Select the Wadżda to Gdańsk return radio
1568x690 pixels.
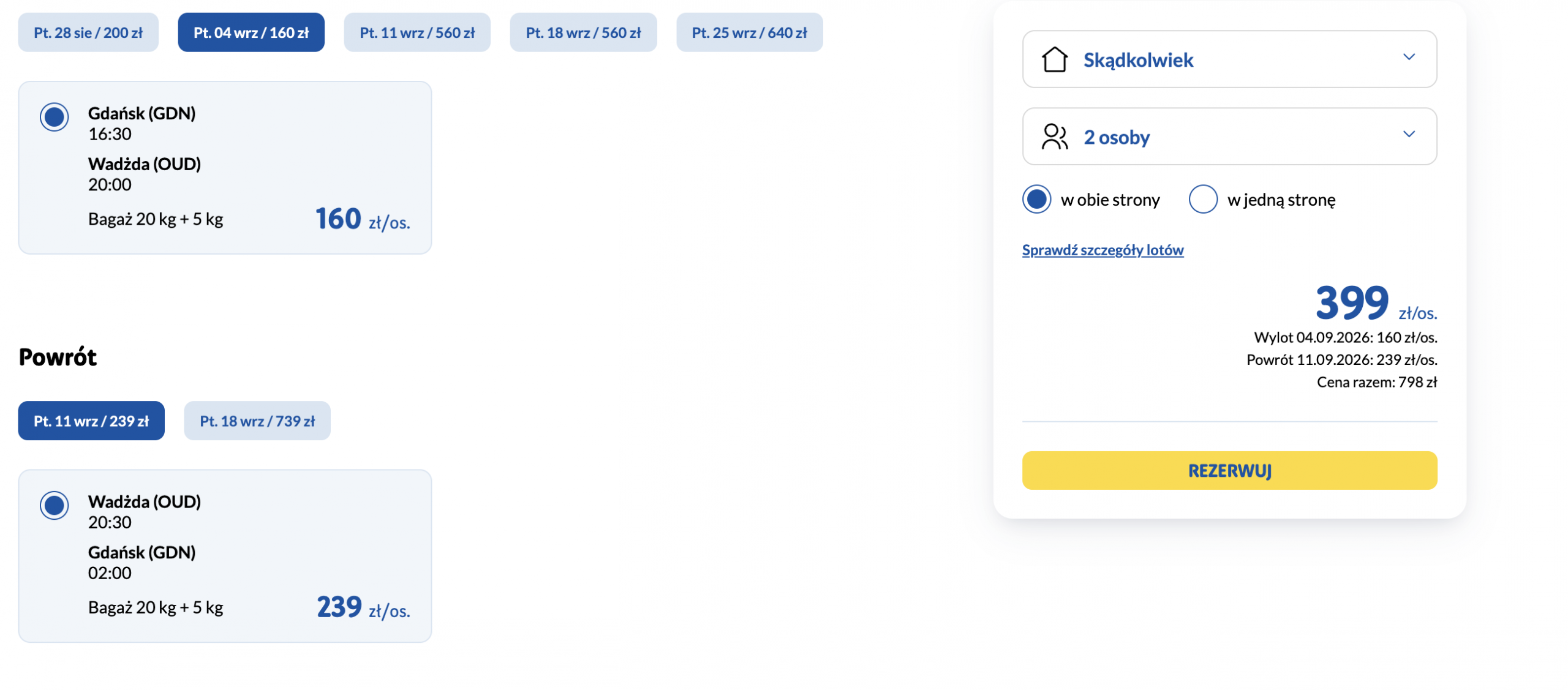click(55, 505)
